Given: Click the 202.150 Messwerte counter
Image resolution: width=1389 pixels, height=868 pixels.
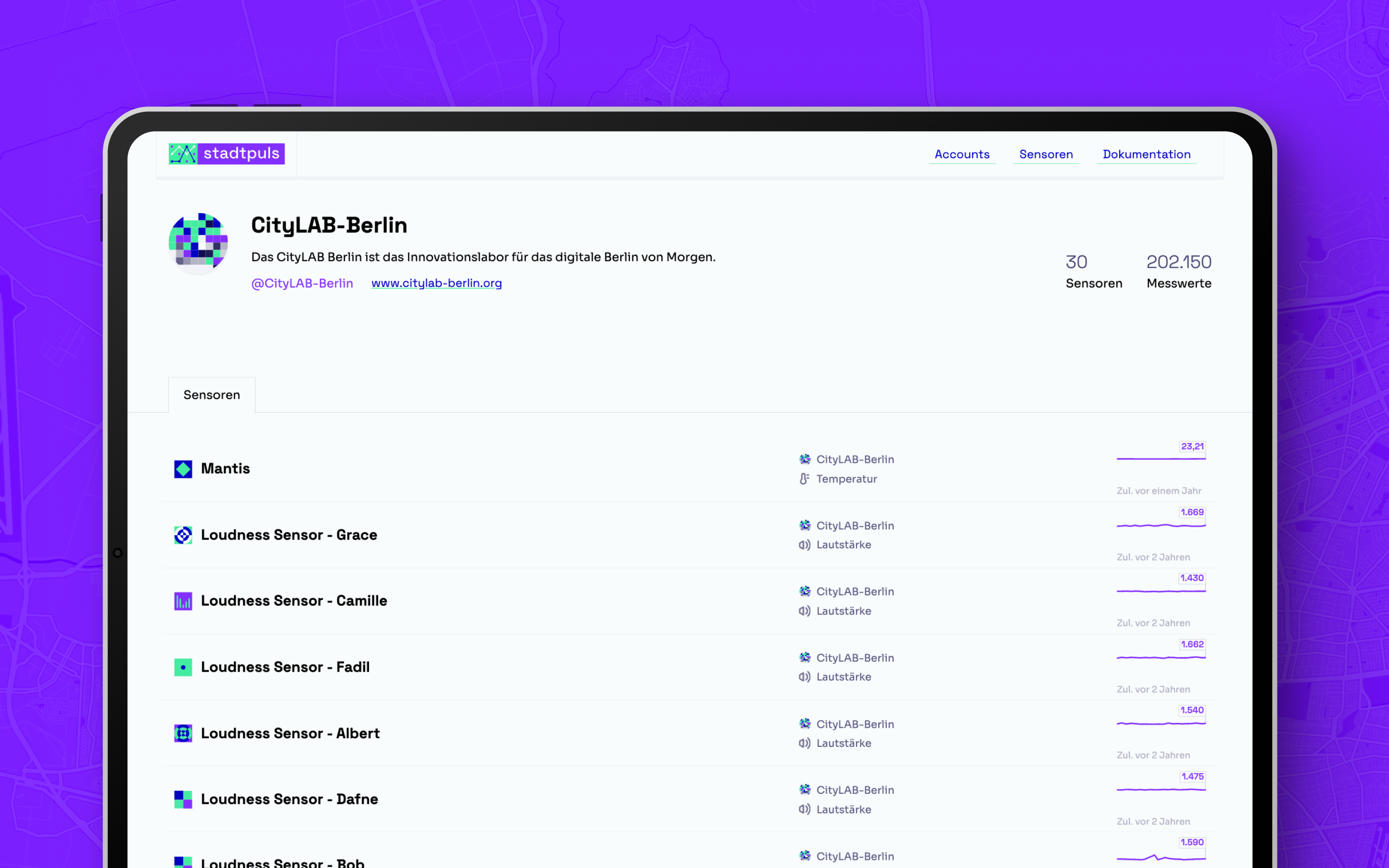Looking at the screenshot, I should (1178, 271).
